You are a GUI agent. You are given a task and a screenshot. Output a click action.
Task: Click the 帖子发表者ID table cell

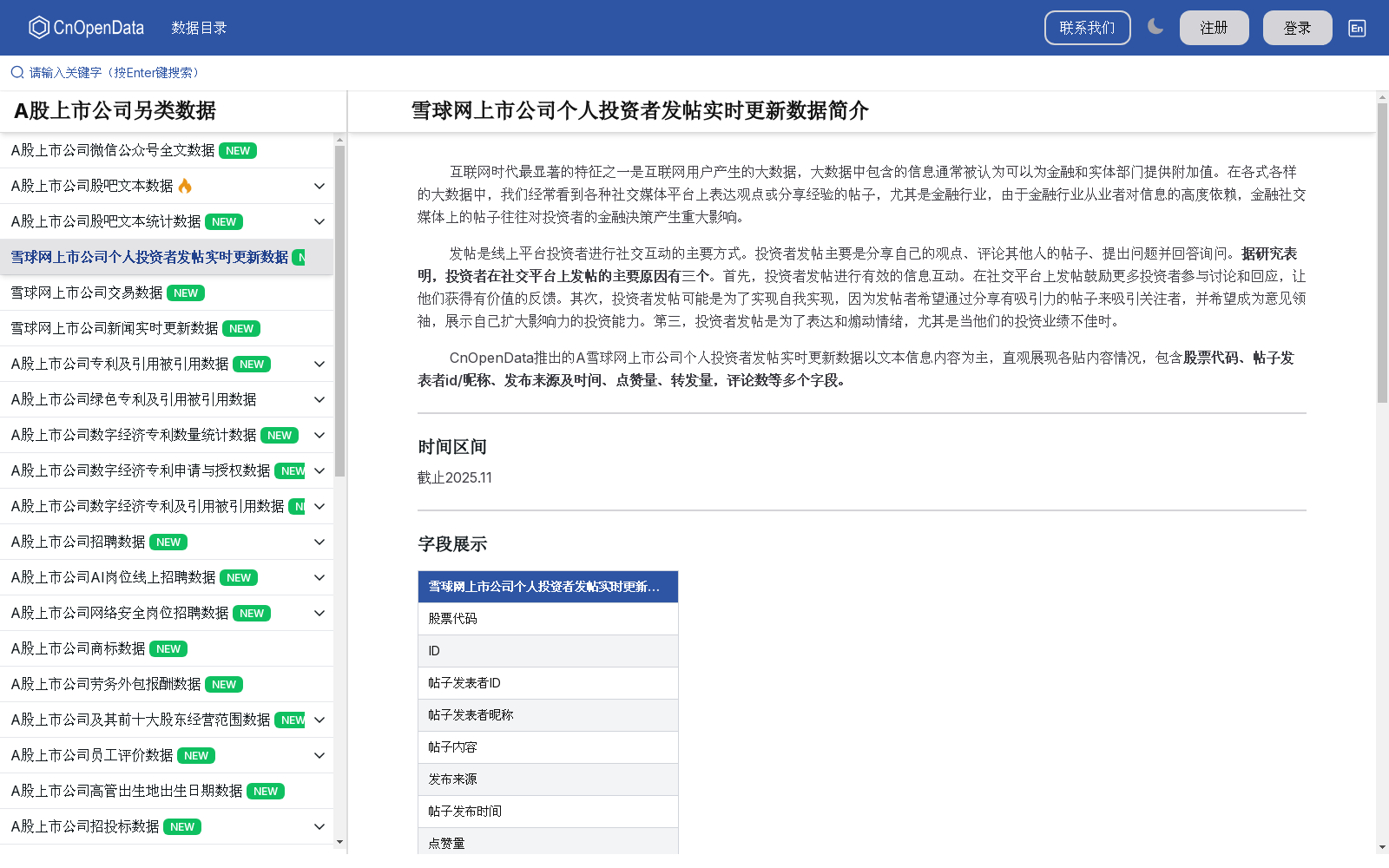click(548, 683)
